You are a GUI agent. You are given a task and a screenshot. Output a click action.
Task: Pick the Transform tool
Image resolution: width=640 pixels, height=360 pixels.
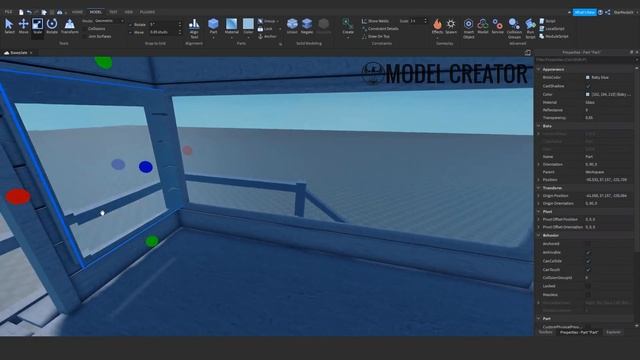[x=69, y=26]
